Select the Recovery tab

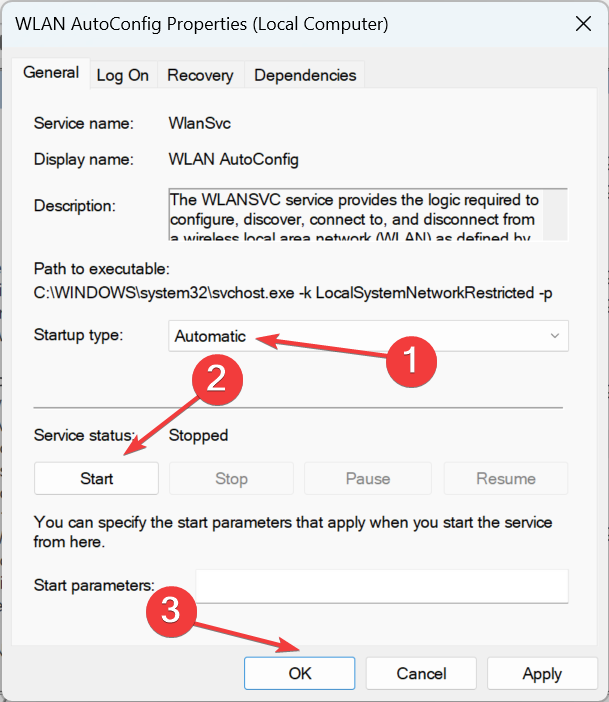(200, 75)
